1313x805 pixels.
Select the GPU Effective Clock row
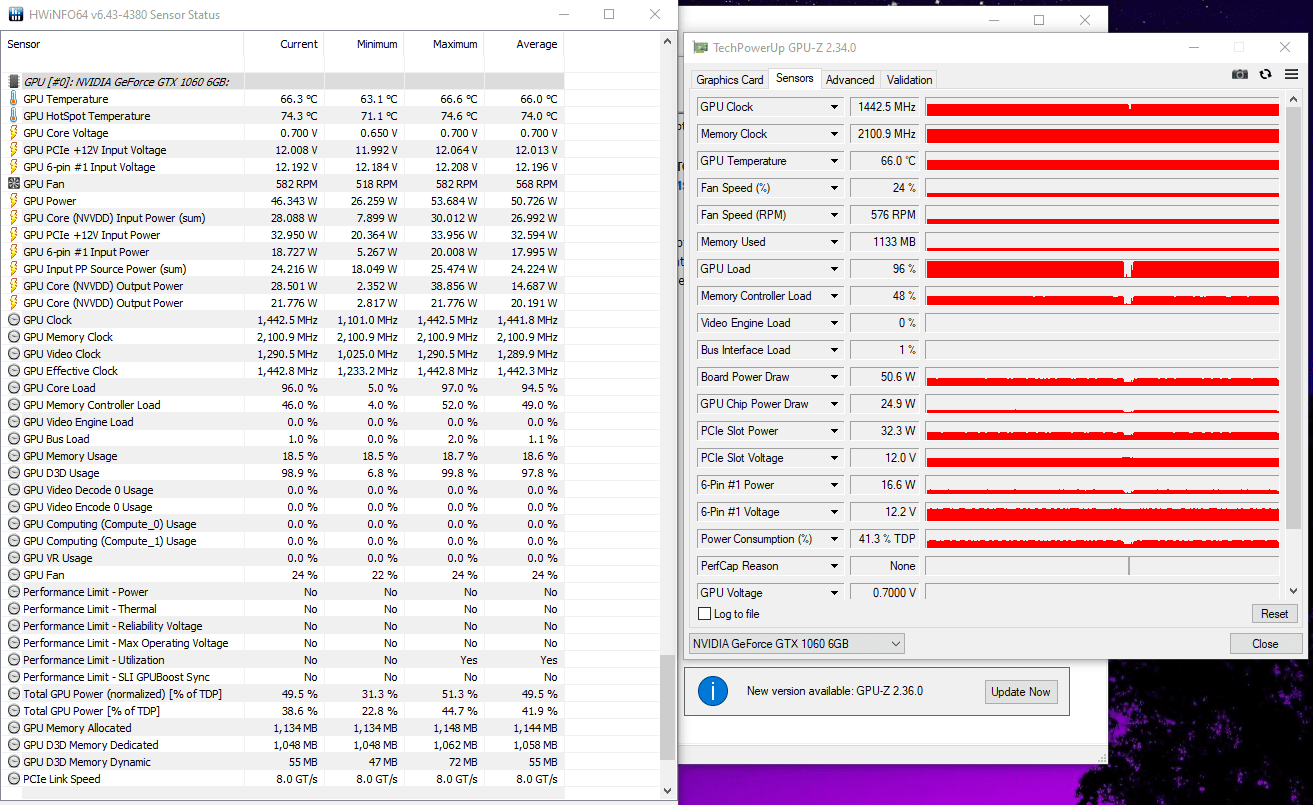tap(283, 371)
